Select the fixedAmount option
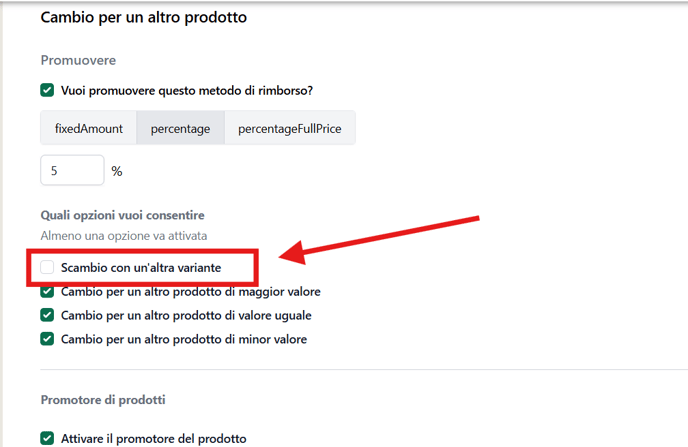The width and height of the screenshot is (688, 447). click(x=89, y=128)
